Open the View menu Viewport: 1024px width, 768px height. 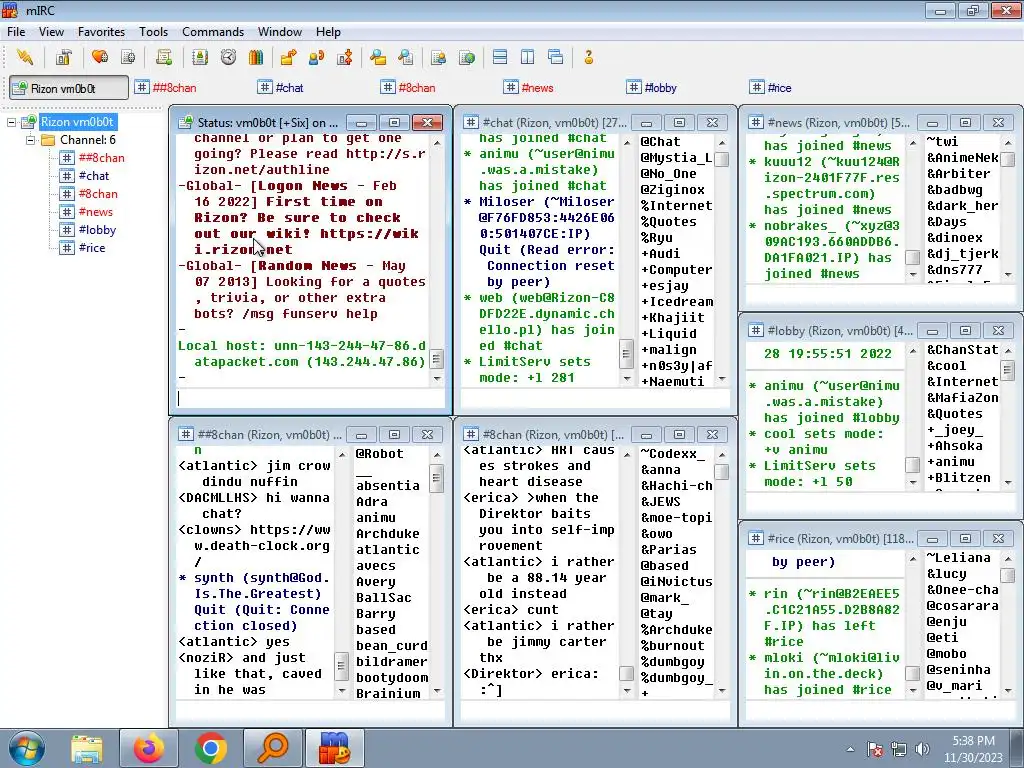(51, 31)
